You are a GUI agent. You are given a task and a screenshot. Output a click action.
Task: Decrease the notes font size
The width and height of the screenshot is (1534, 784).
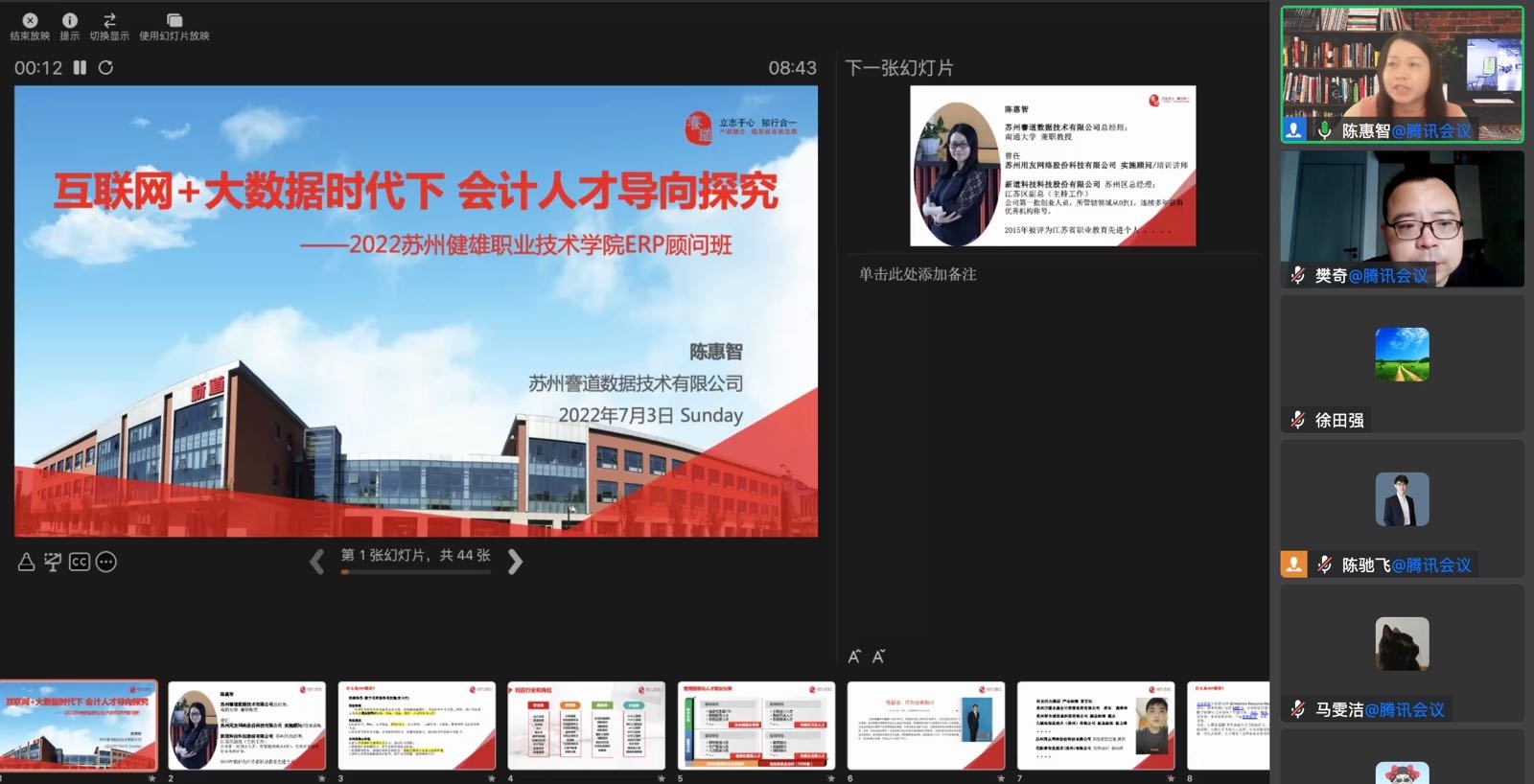878,657
